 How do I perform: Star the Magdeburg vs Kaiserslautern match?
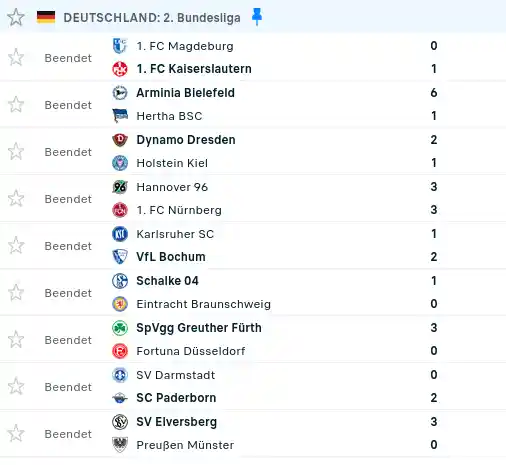click(x=16, y=57)
